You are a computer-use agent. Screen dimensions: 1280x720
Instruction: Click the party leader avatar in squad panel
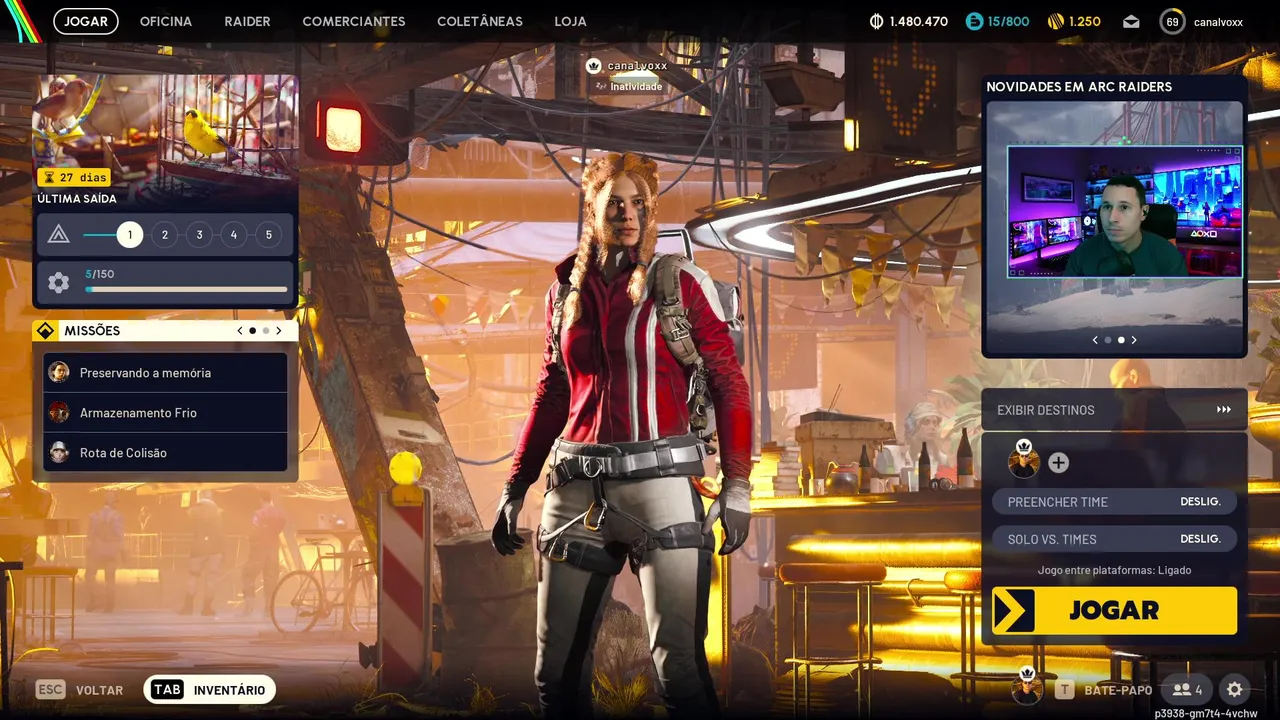tap(1024, 461)
